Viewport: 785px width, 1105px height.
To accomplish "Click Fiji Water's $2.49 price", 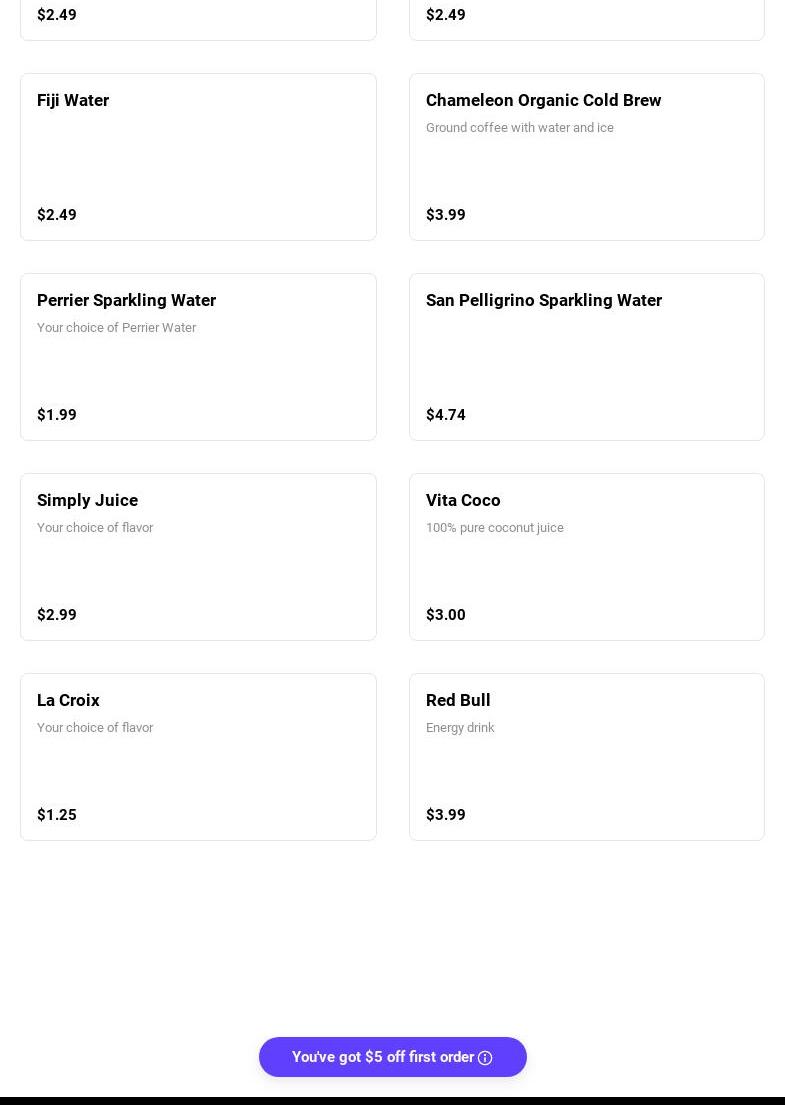I will point(57,215).
